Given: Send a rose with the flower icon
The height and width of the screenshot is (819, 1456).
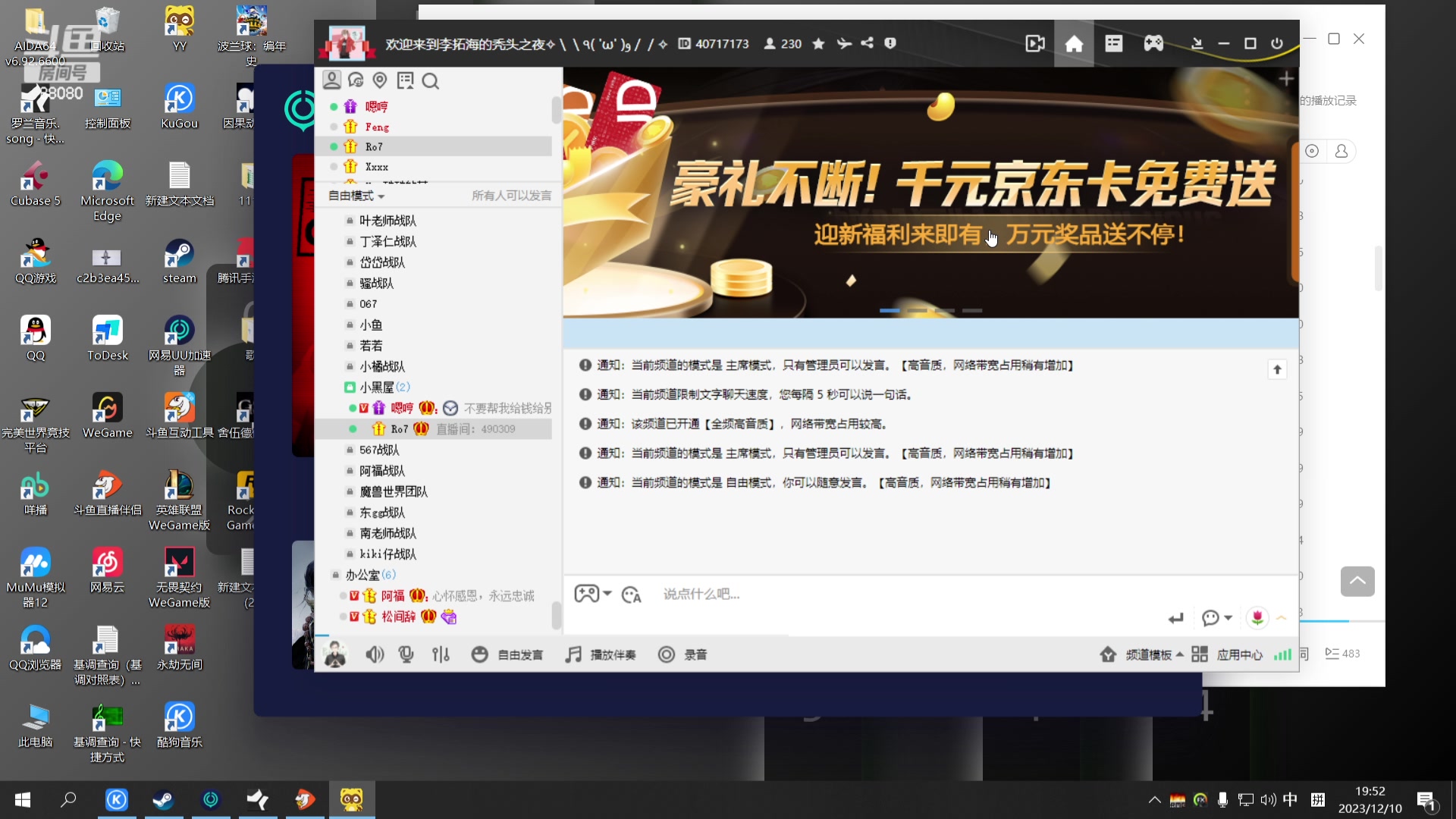Looking at the screenshot, I should (x=1258, y=618).
